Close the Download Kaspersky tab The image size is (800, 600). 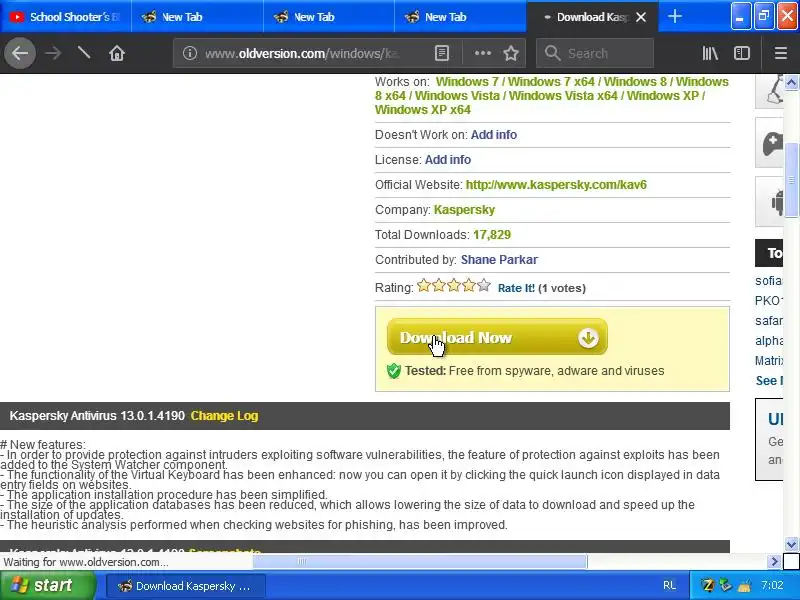tap(641, 17)
